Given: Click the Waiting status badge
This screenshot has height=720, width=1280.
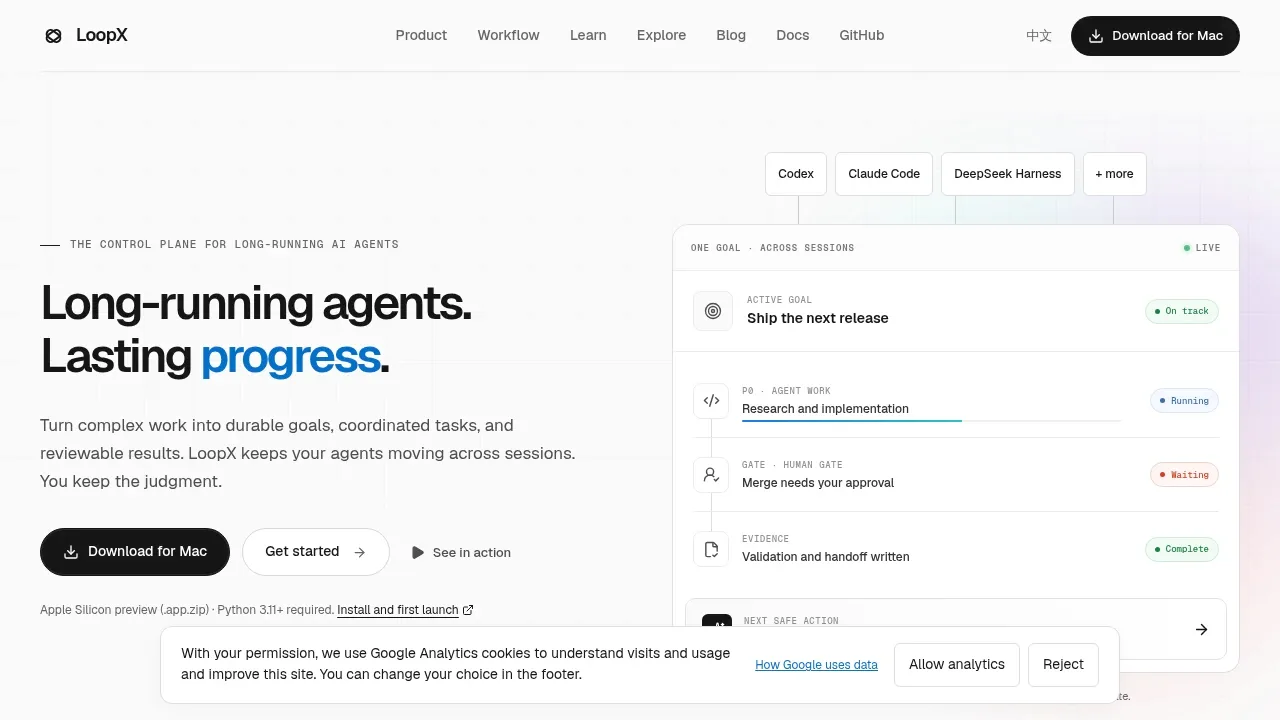Looking at the screenshot, I should point(1184,475).
